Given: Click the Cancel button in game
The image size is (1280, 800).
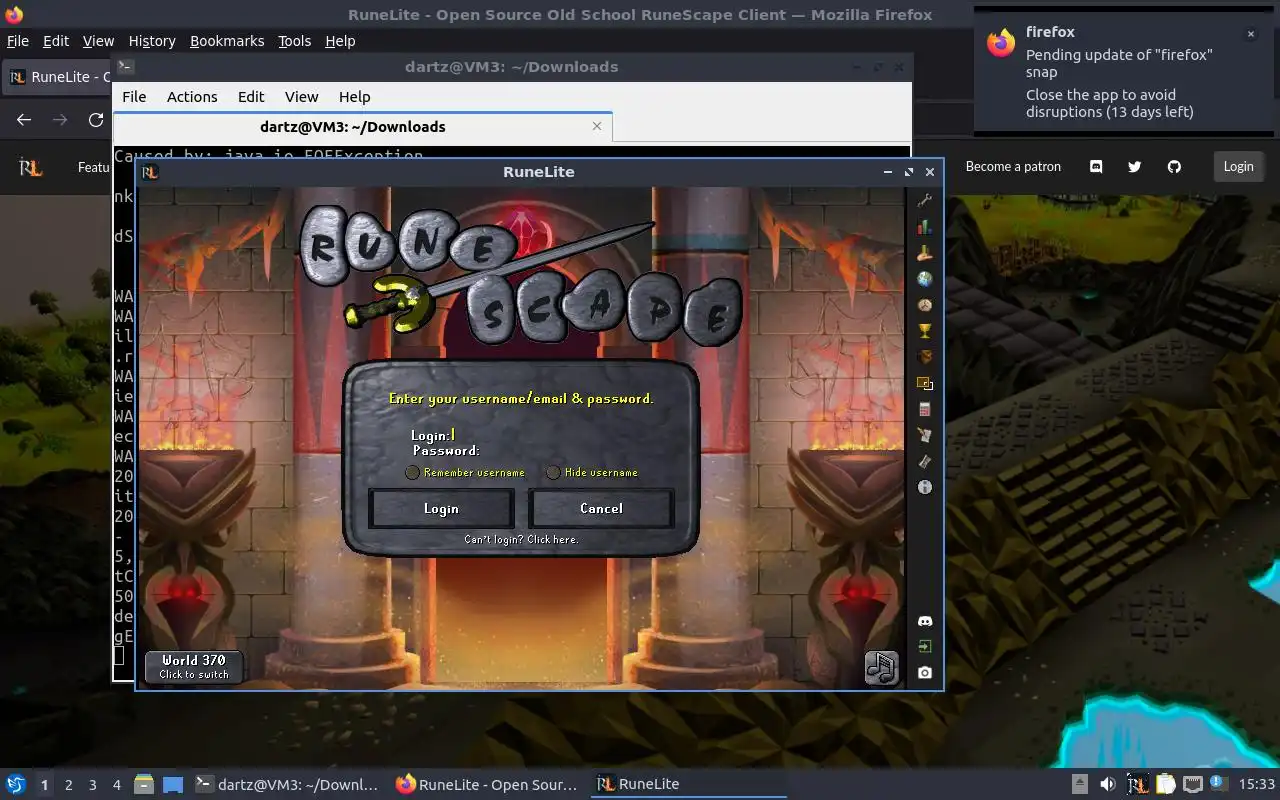Looking at the screenshot, I should [601, 508].
